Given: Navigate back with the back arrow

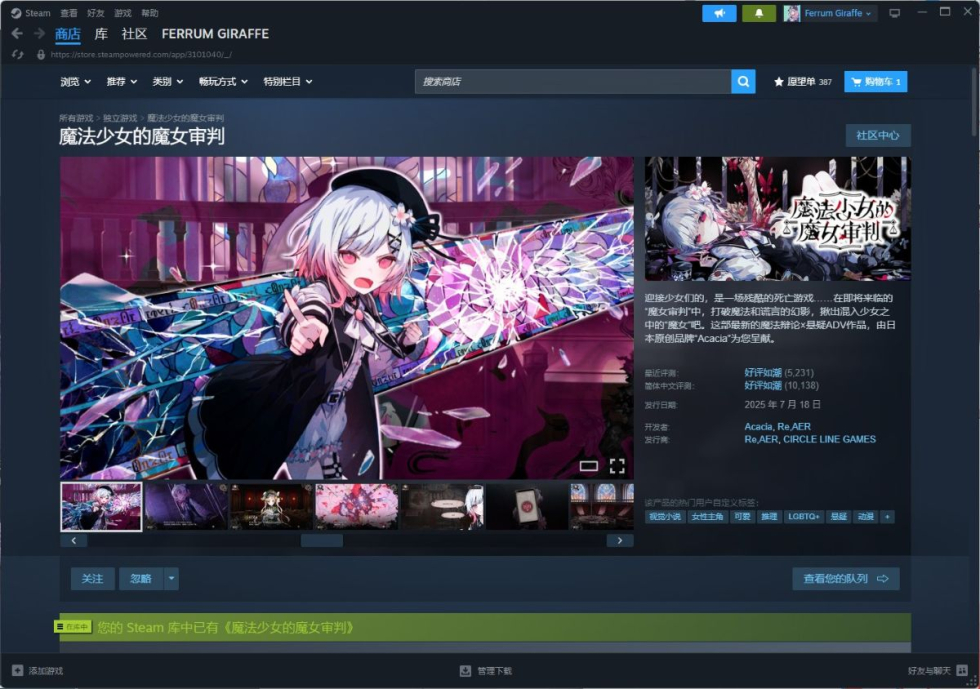Looking at the screenshot, I should pyautogui.click(x=18, y=33).
